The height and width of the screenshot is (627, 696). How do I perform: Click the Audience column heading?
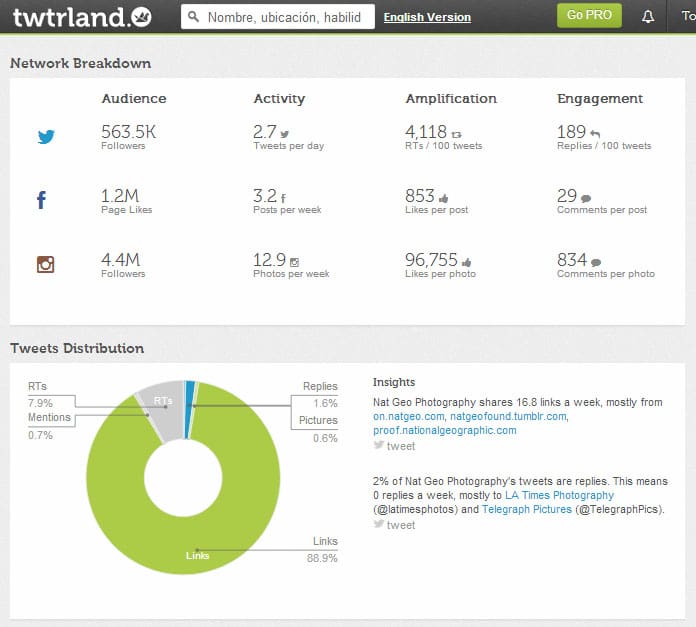pyautogui.click(x=134, y=99)
